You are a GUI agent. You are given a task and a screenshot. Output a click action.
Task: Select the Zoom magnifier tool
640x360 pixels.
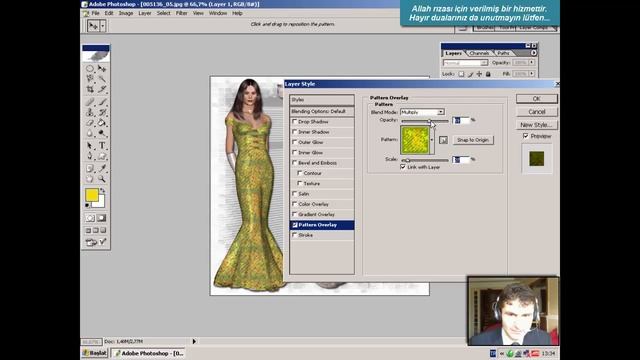point(102,179)
